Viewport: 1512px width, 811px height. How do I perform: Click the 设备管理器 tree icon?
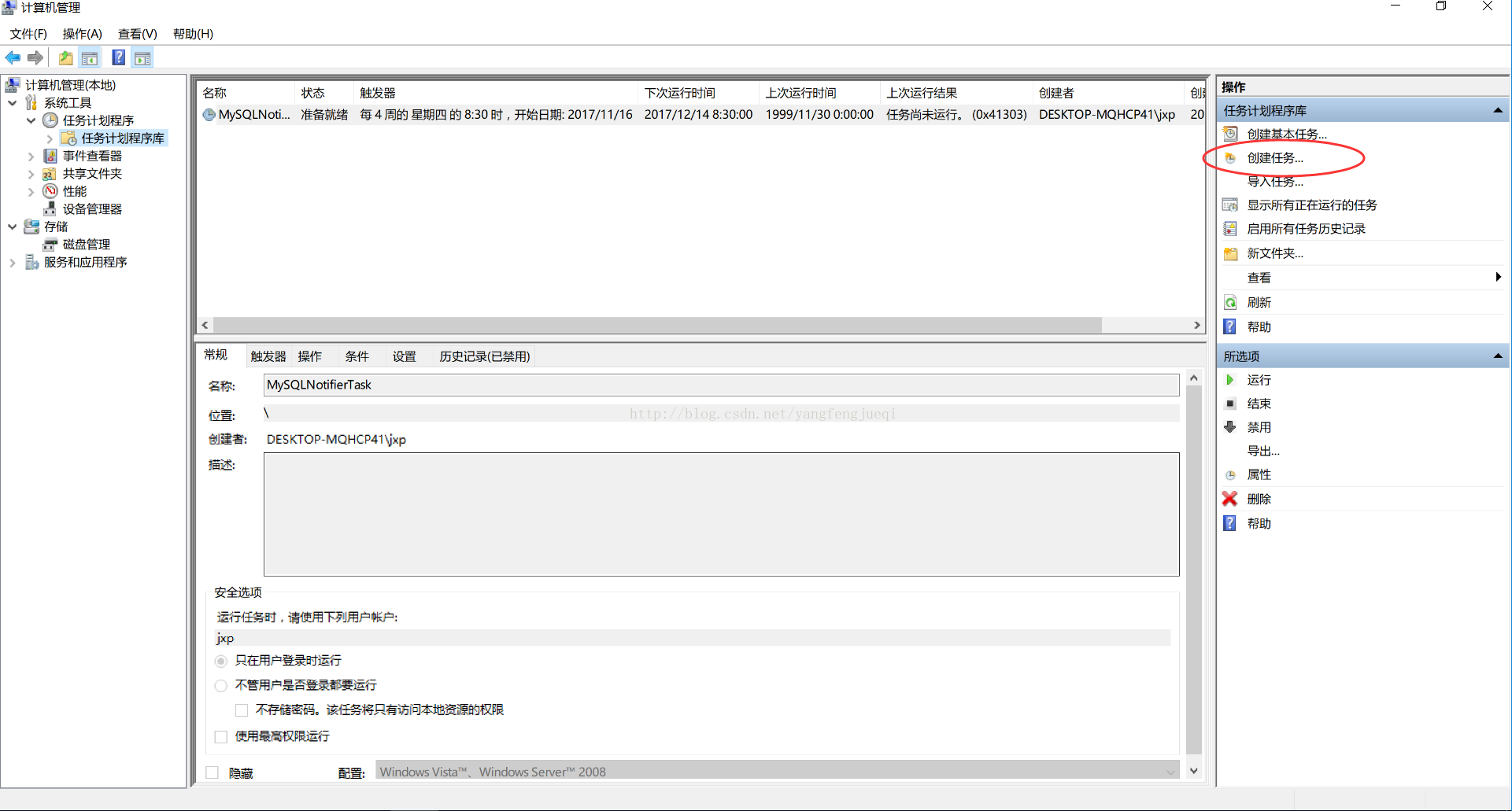(x=50, y=208)
